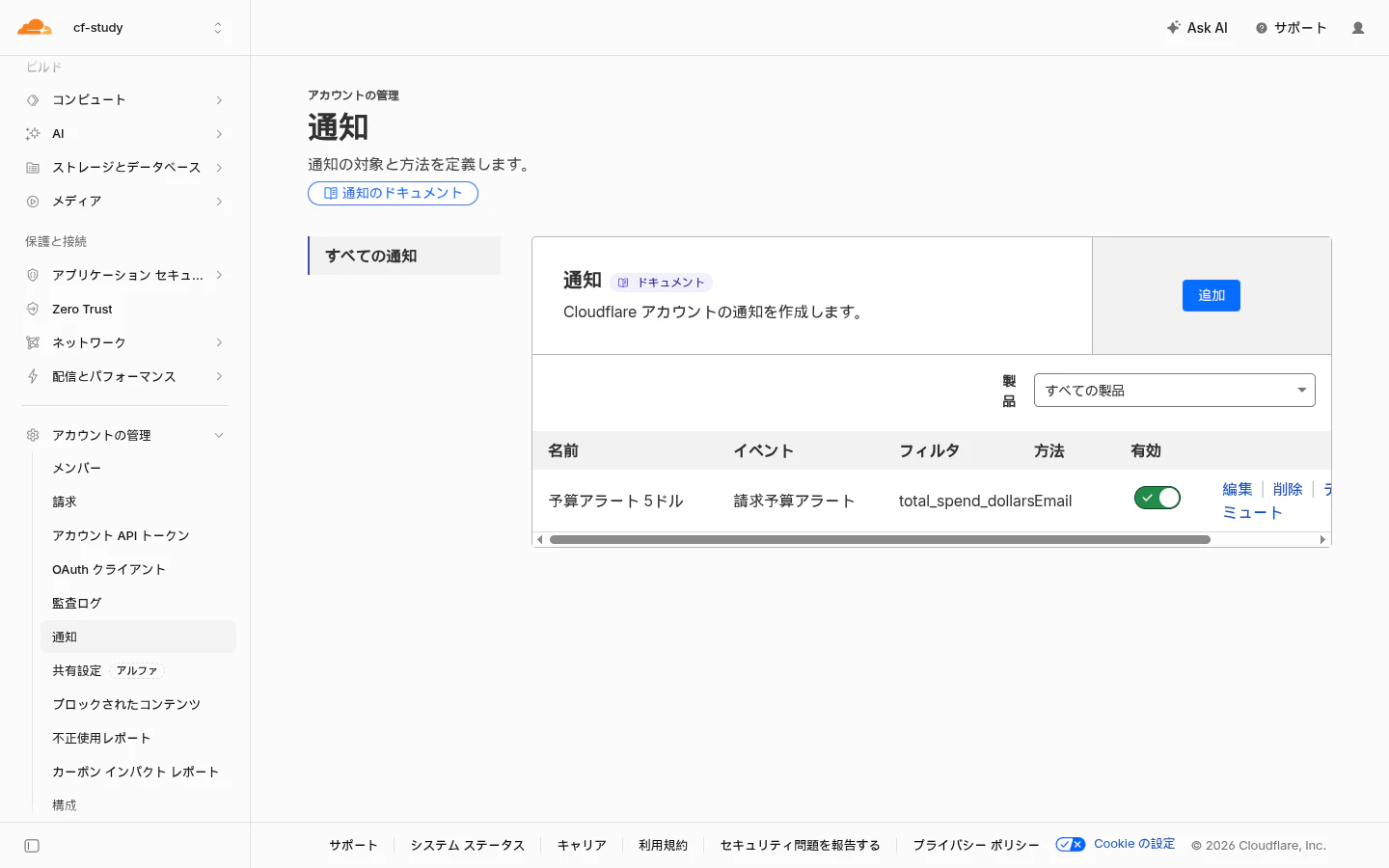This screenshot has height=868, width=1389.
Task: Expand アプリケーション セキュリティ chevron
Action: click(x=219, y=275)
